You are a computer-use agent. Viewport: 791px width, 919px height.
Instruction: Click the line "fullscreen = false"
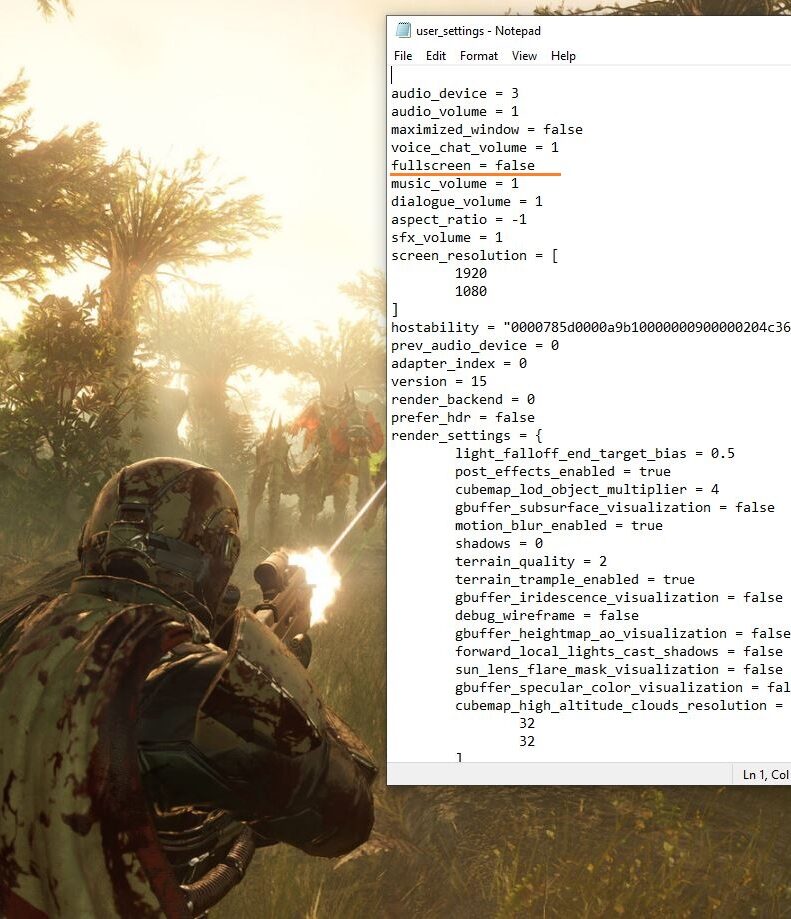(463, 165)
